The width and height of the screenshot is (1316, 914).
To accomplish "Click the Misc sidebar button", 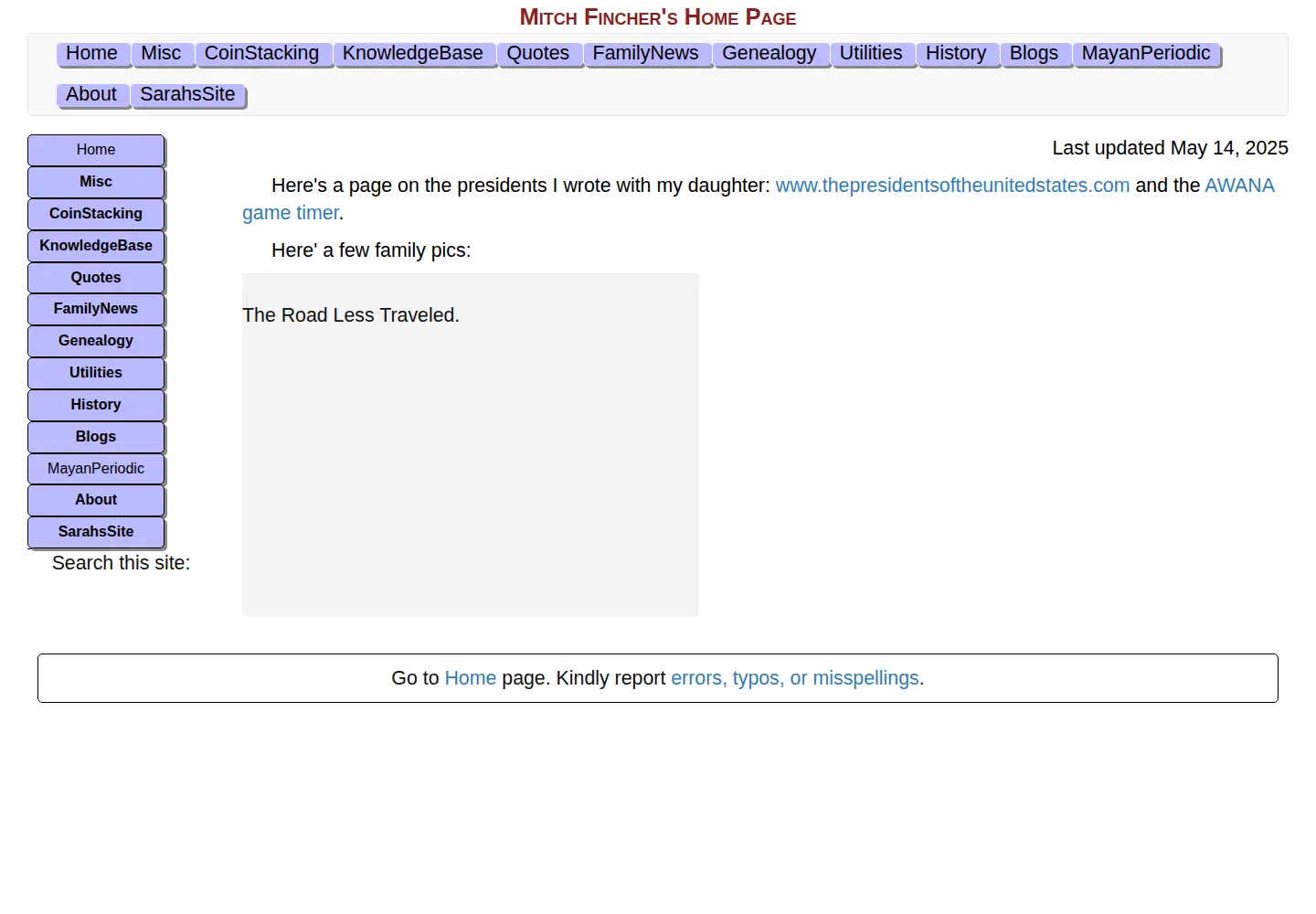I will 96,182.
